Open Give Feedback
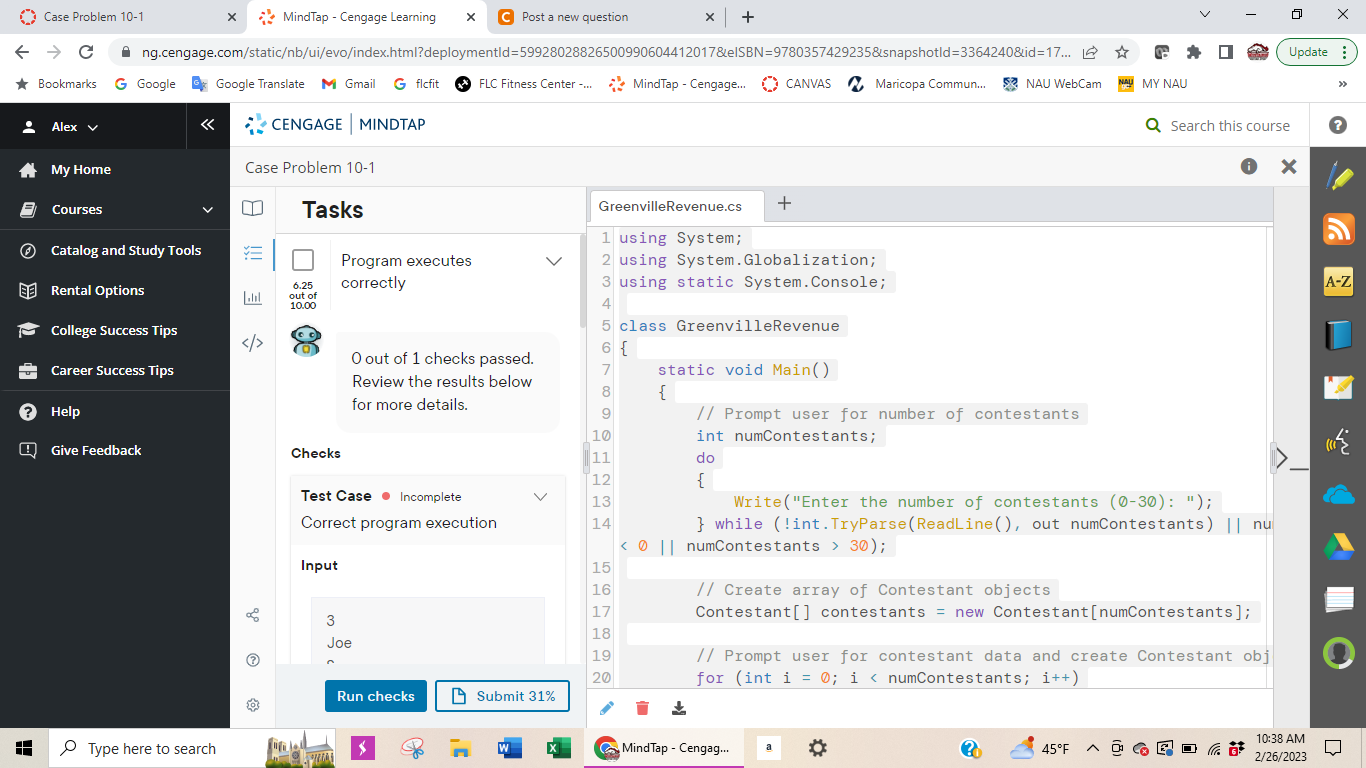Image resolution: width=1366 pixels, height=768 pixels. pyautogui.click(x=96, y=450)
